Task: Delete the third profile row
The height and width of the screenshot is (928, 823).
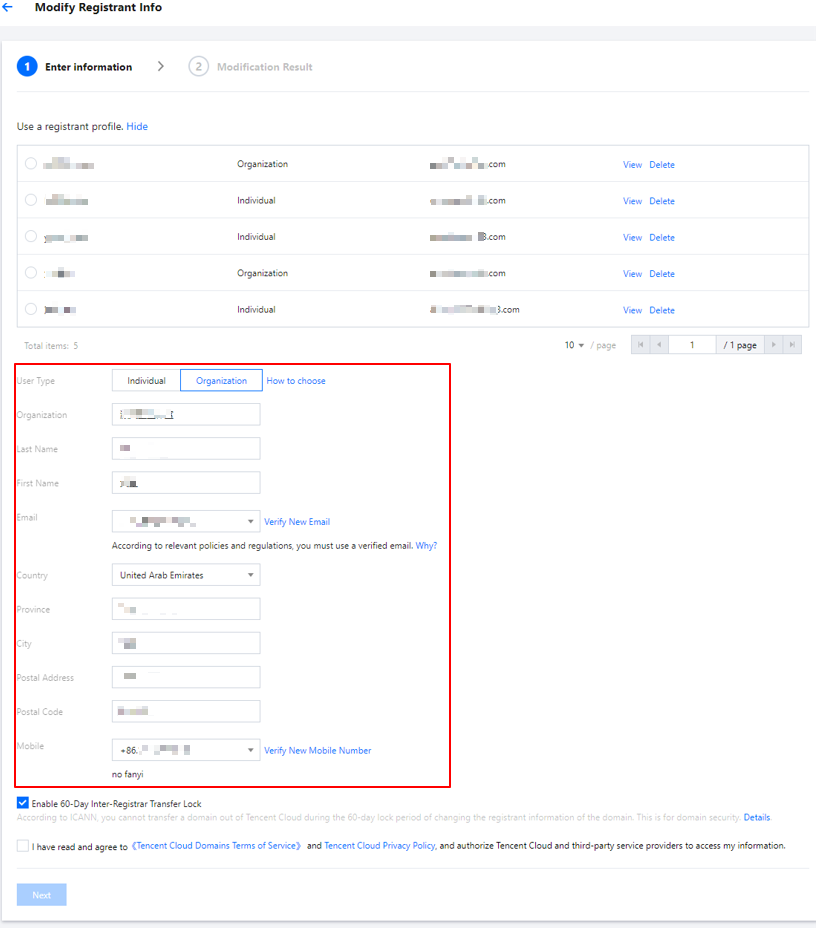Action: 662,238
